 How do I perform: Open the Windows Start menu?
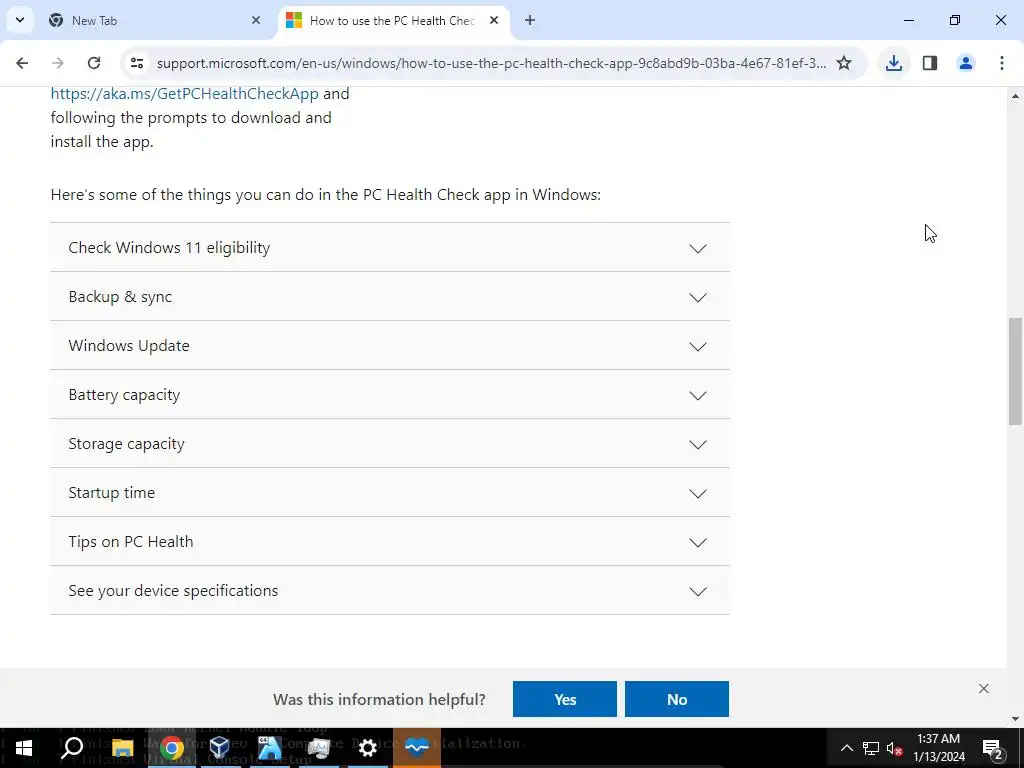pos(24,747)
